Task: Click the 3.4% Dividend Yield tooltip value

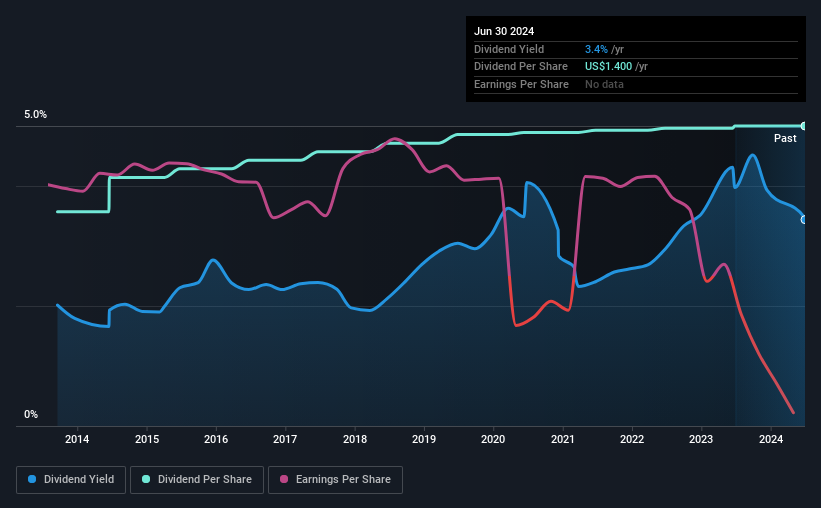Action: (x=596, y=49)
